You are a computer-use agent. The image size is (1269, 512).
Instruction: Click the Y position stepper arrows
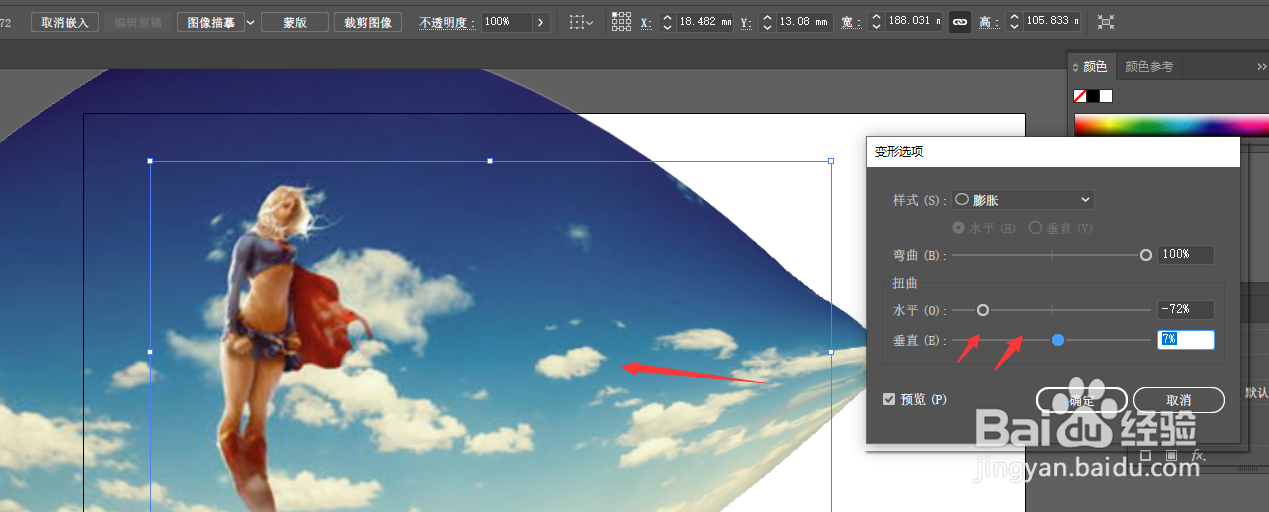pyautogui.click(x=767, y=22)
